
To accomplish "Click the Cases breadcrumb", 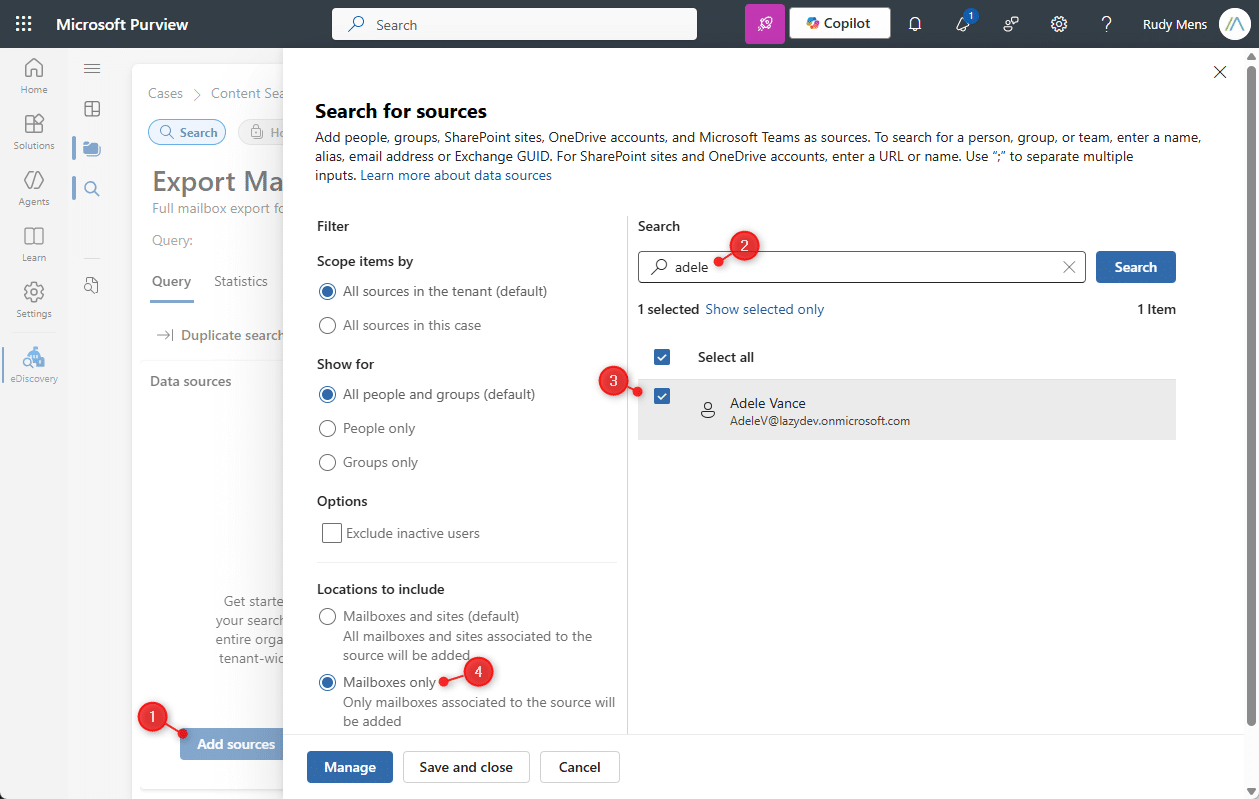I will [x=166, y=93].
